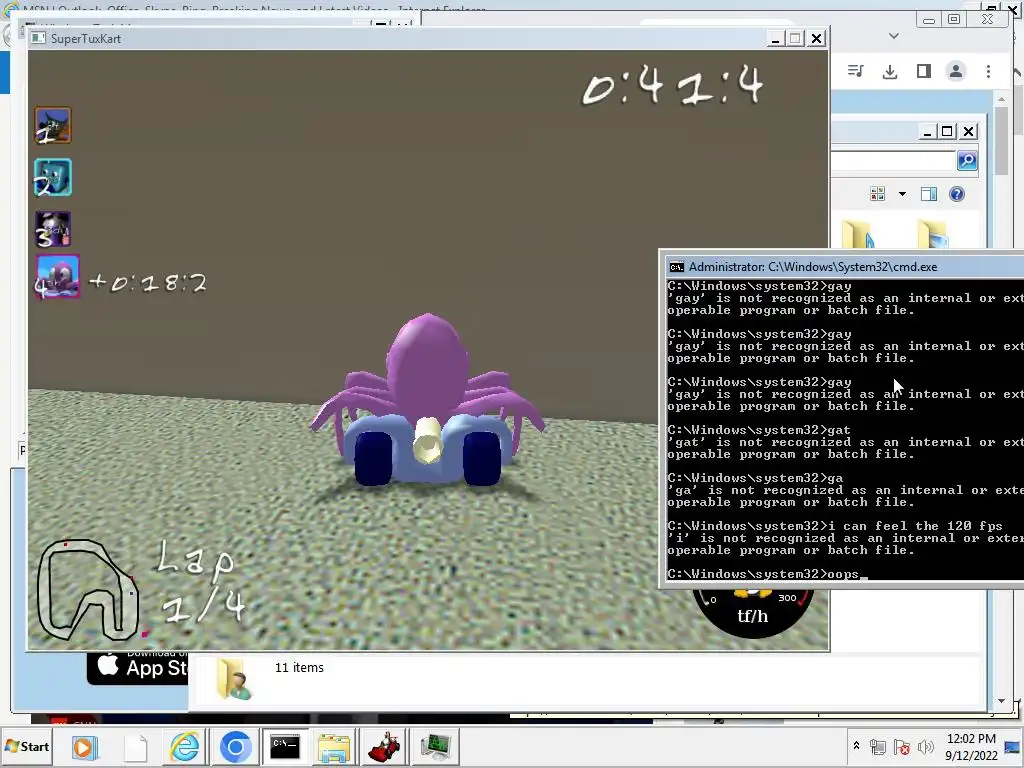Click the cmd.exe title bar icon

677,266
